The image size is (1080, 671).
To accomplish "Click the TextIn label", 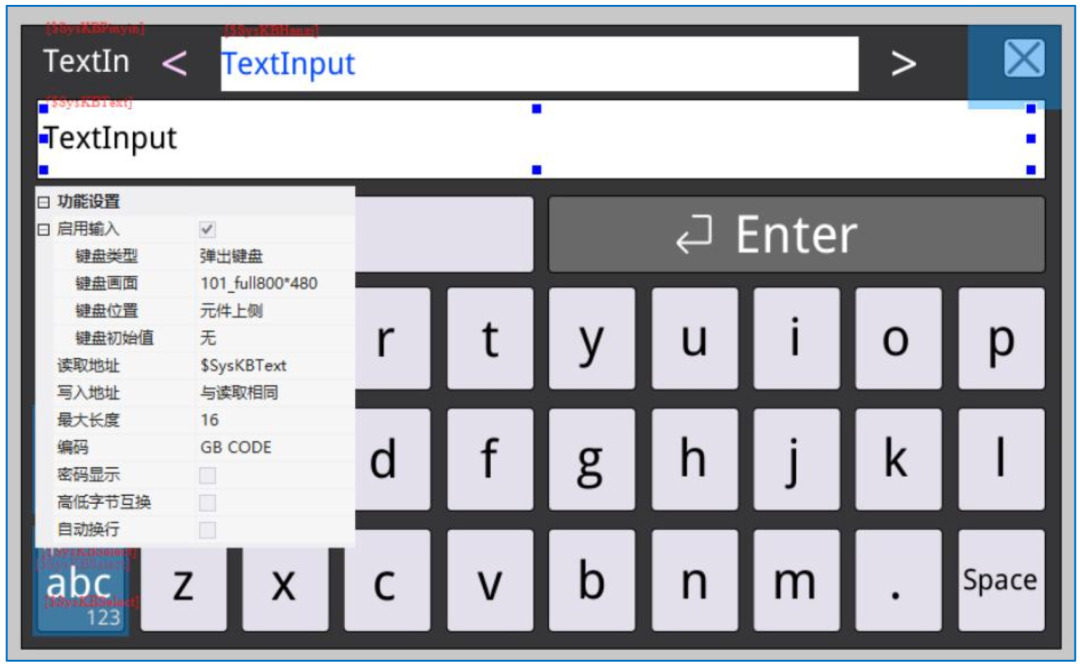I will 86,62.
